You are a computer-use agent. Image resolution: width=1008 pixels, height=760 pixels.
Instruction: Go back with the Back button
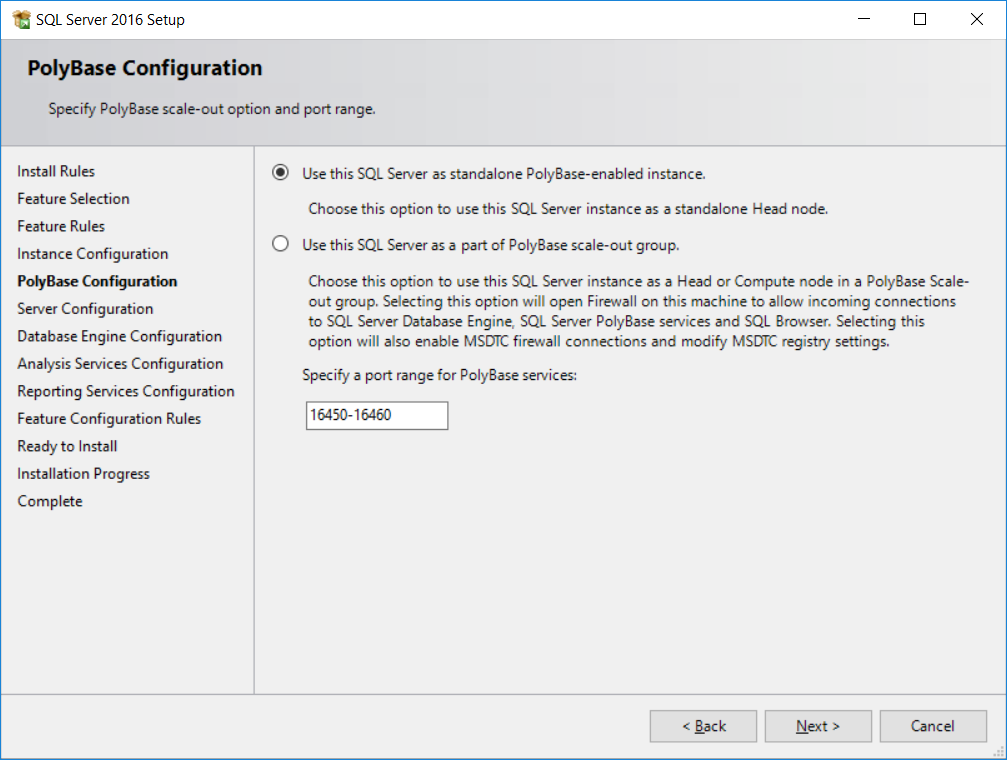pyautogui.click(x=703, y=726)
